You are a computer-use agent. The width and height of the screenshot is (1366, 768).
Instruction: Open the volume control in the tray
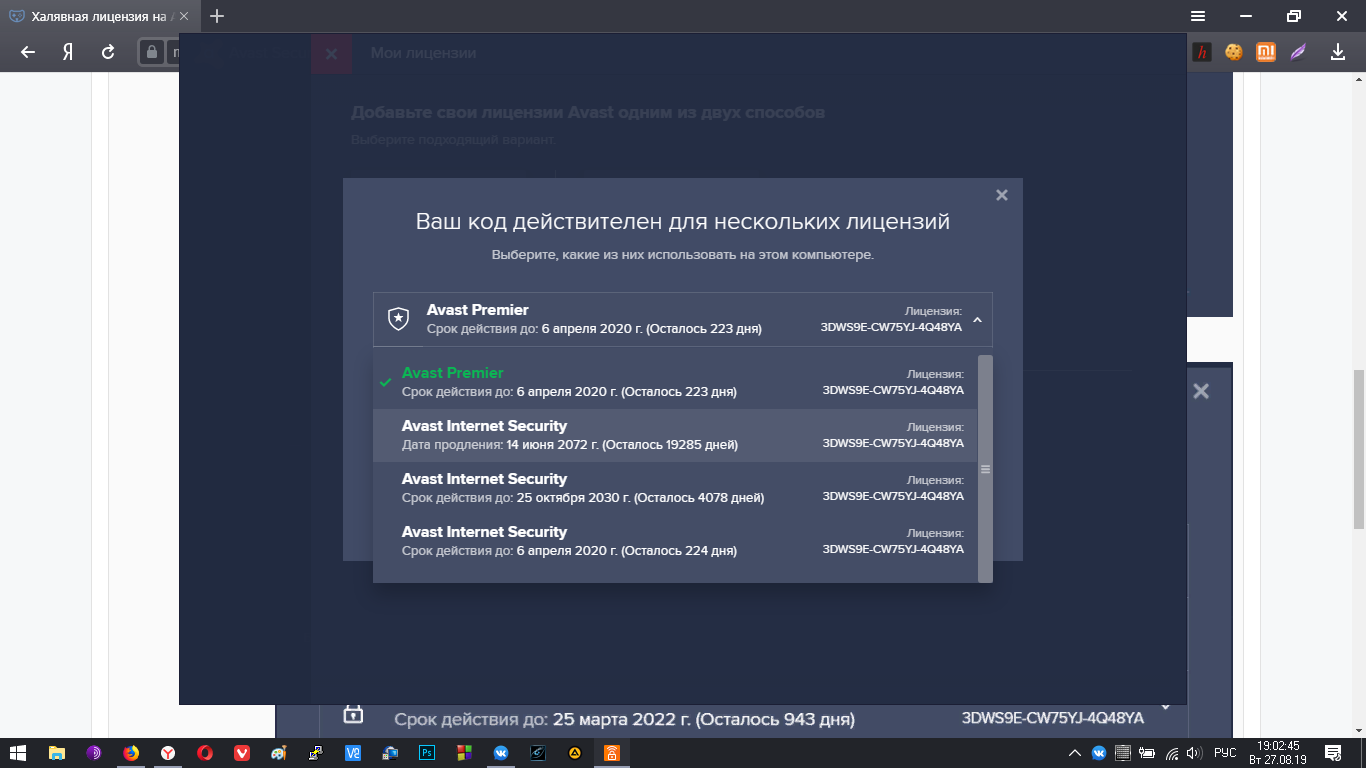1194,753
